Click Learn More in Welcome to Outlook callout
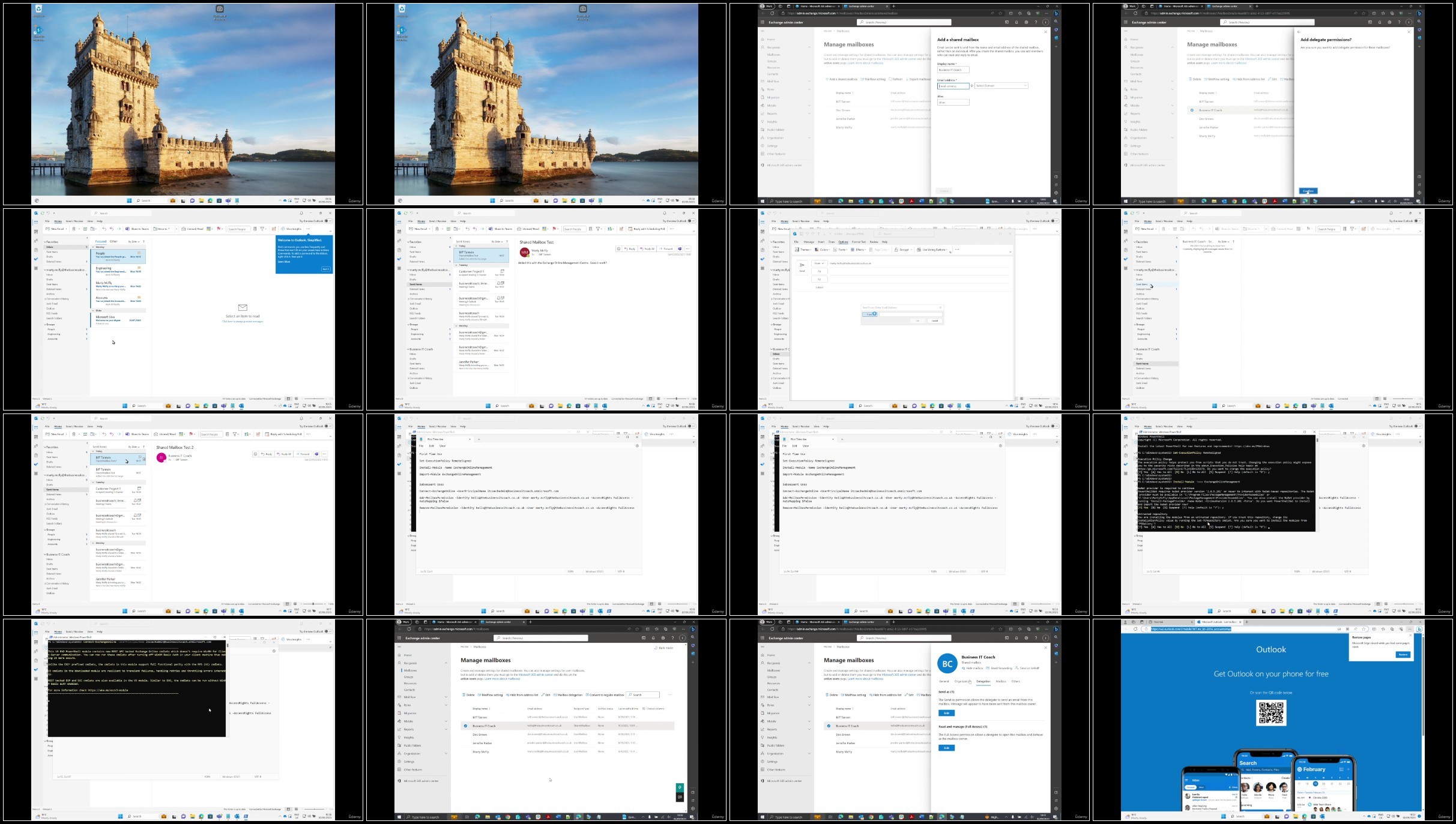The height and width of the screenshot is (824, 1456). click(283, 262)
